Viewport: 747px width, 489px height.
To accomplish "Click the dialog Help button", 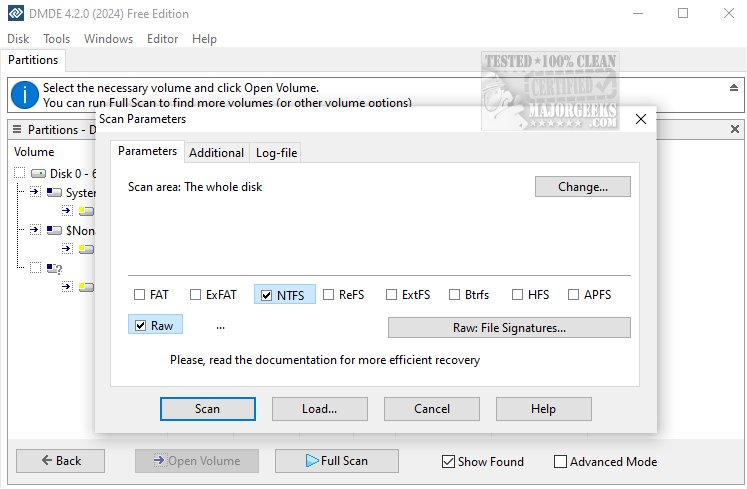I will (x=544, y=409).
